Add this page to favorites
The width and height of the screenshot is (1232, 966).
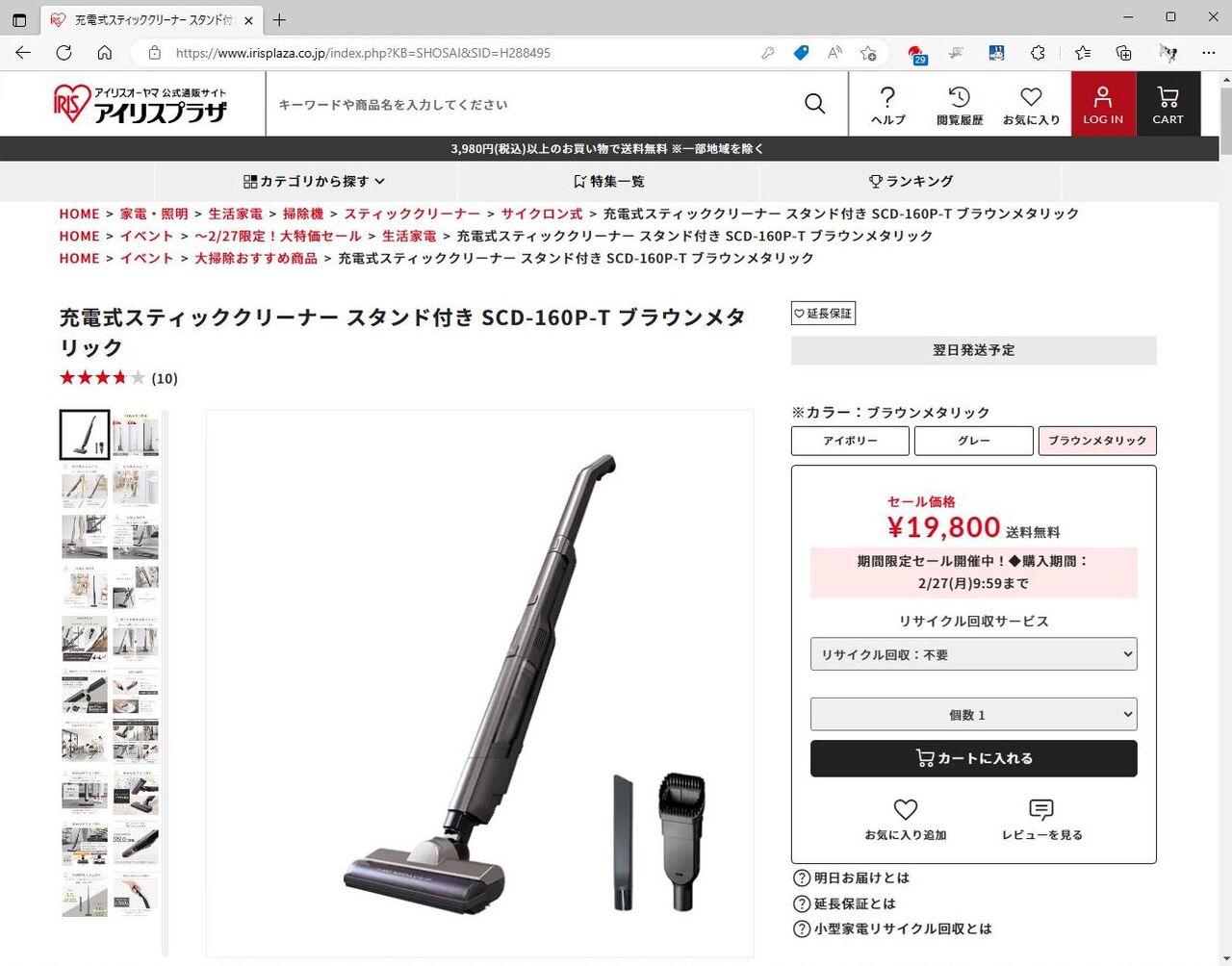868,53
